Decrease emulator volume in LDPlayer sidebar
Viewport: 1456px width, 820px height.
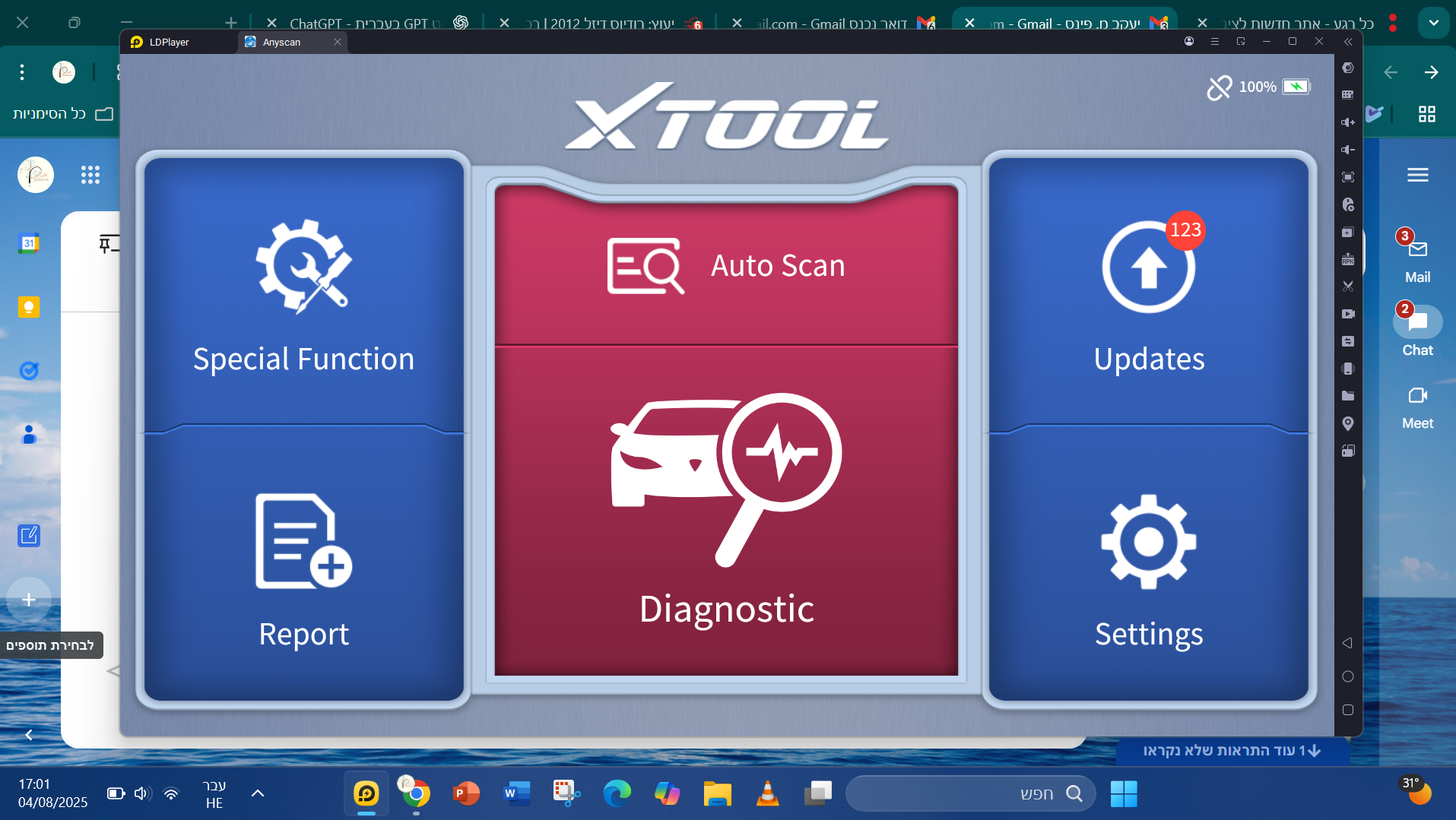click(x=1348, y=150)
